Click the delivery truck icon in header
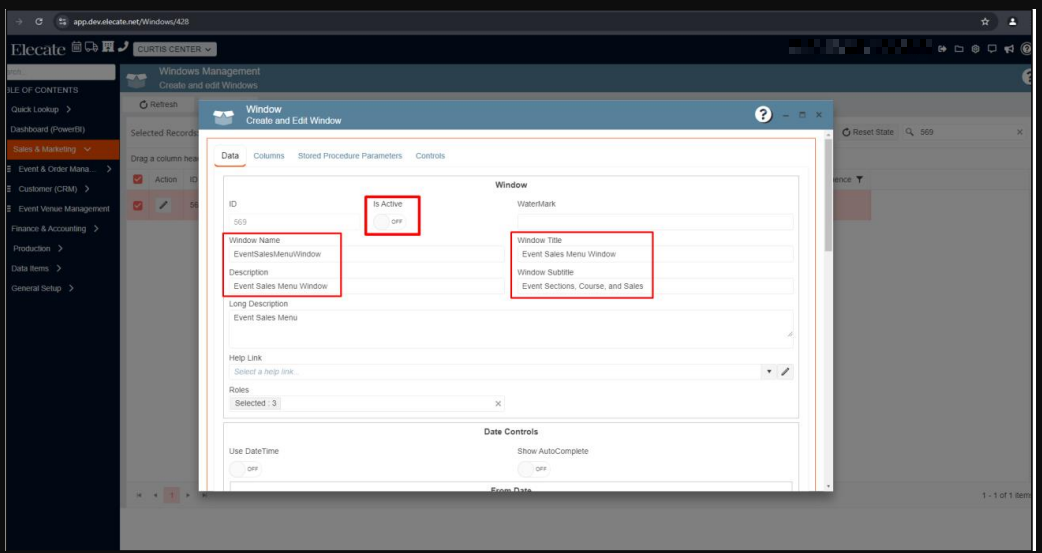The image size is (1042, 553). coord(91,47)
